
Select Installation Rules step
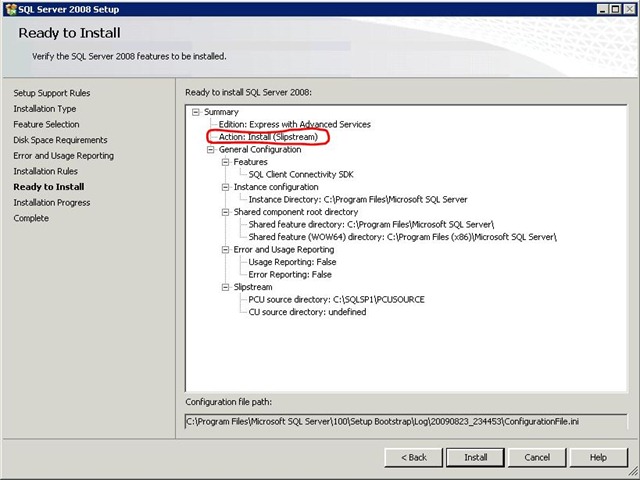coord(45,171)
